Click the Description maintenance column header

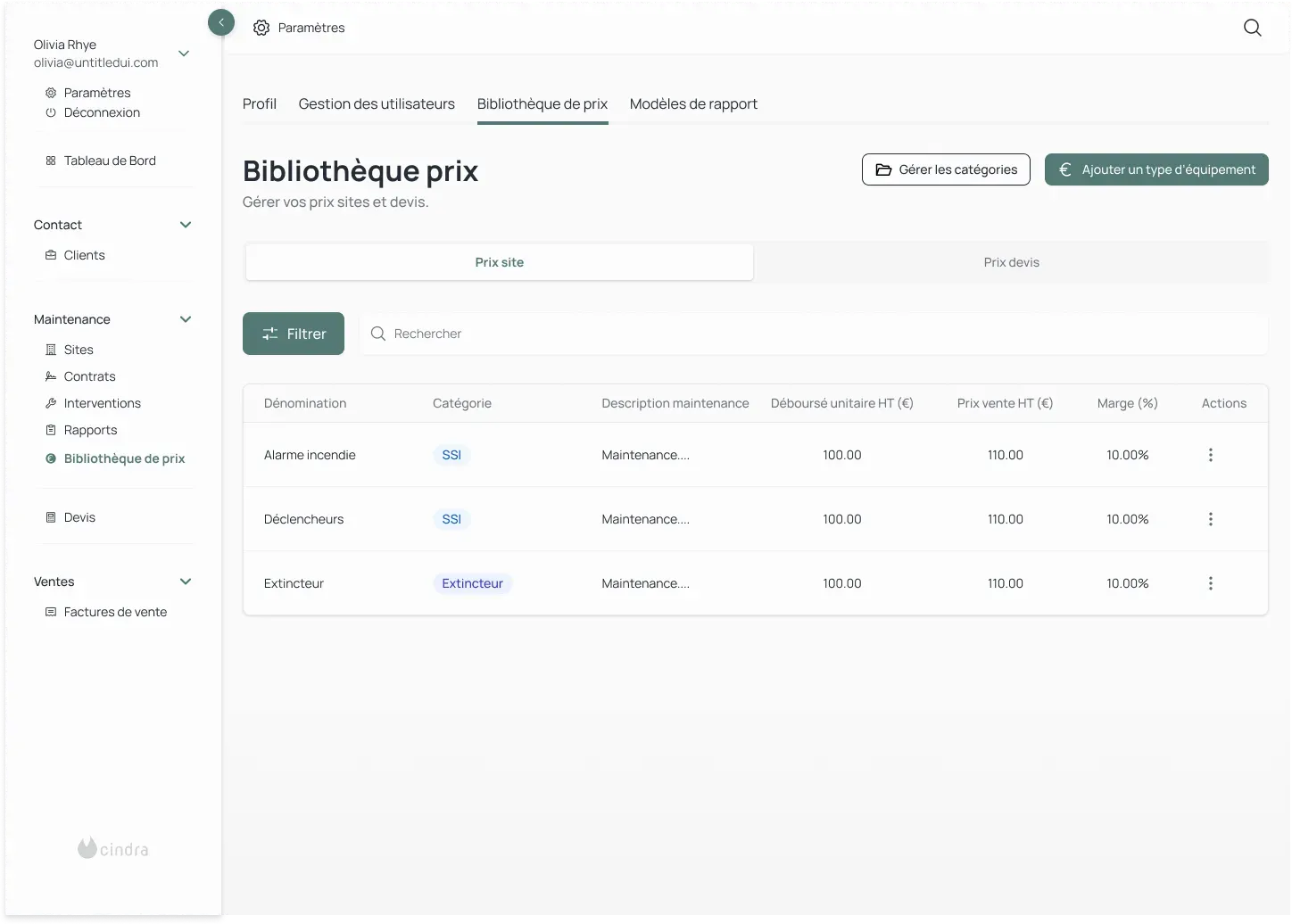point(675,403)
